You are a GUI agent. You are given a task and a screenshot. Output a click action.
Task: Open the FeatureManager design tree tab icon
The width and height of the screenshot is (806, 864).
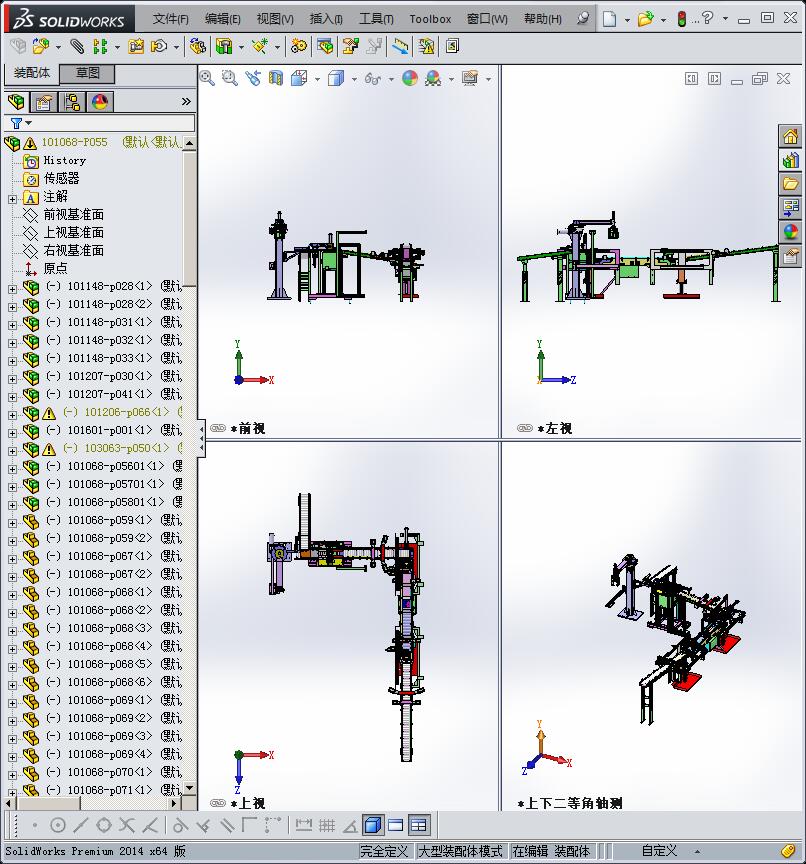tap(16, 102)
